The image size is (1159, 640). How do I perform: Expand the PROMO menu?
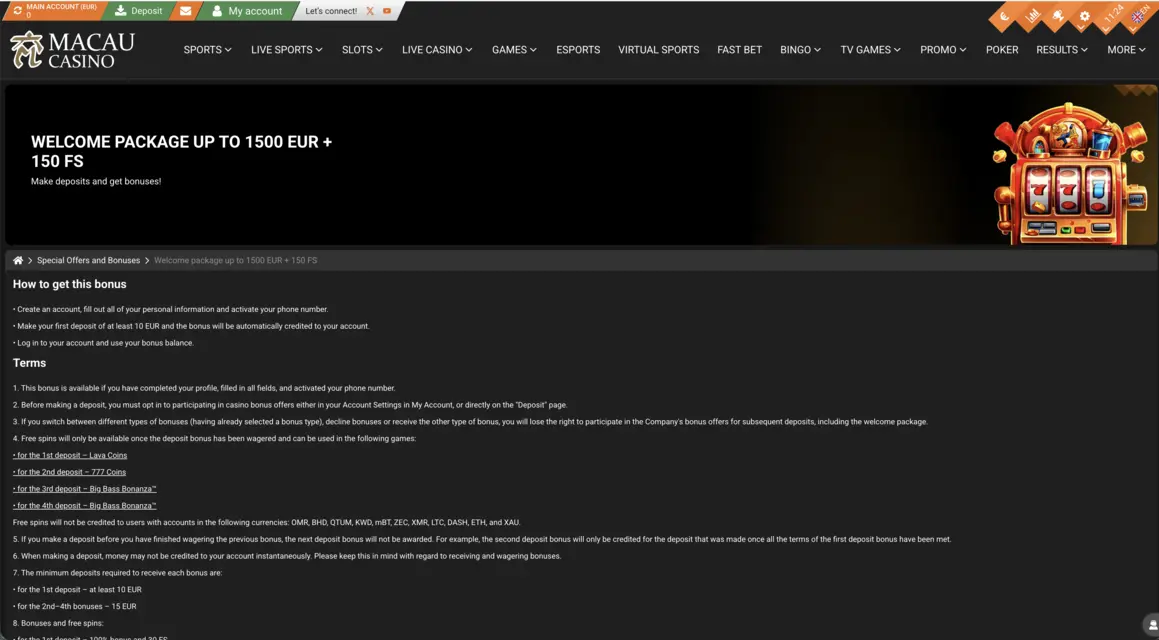point(942,50)
